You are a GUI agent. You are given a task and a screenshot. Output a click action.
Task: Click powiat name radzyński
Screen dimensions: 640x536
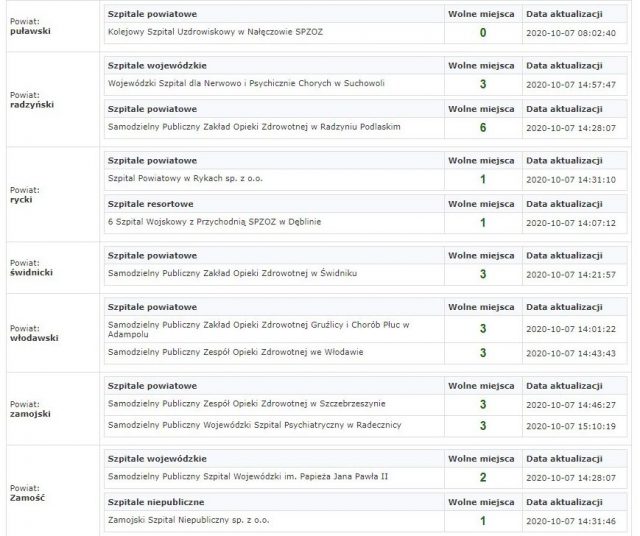tap(32, 105)
